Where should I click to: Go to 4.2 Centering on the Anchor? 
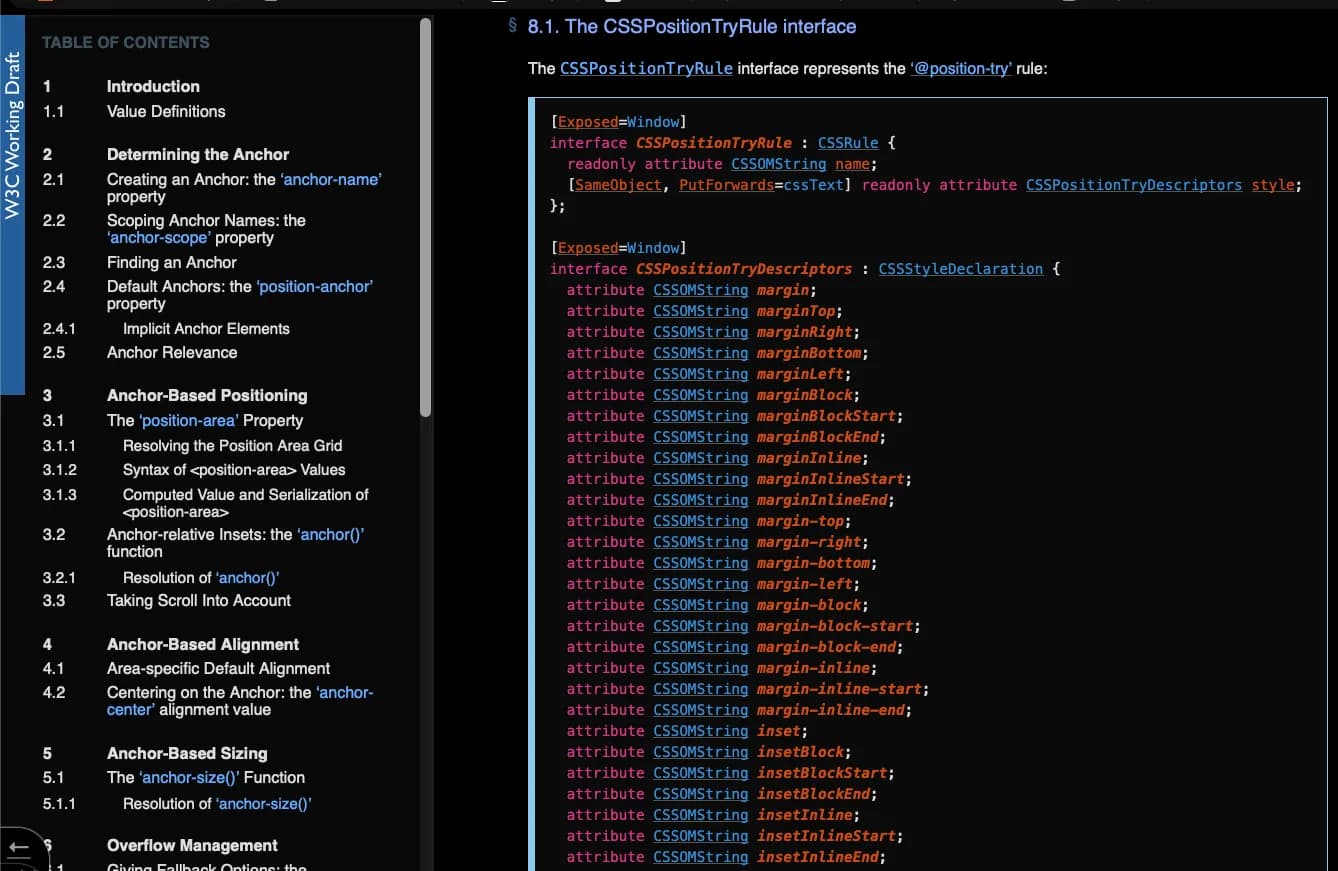[240, 700]
